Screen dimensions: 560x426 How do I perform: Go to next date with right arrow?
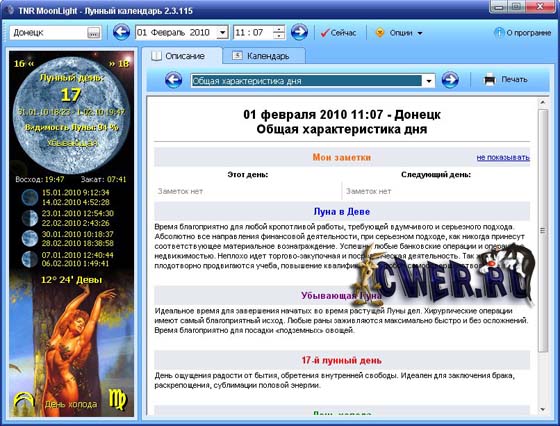pyautogui.click(x=299, y=32)
